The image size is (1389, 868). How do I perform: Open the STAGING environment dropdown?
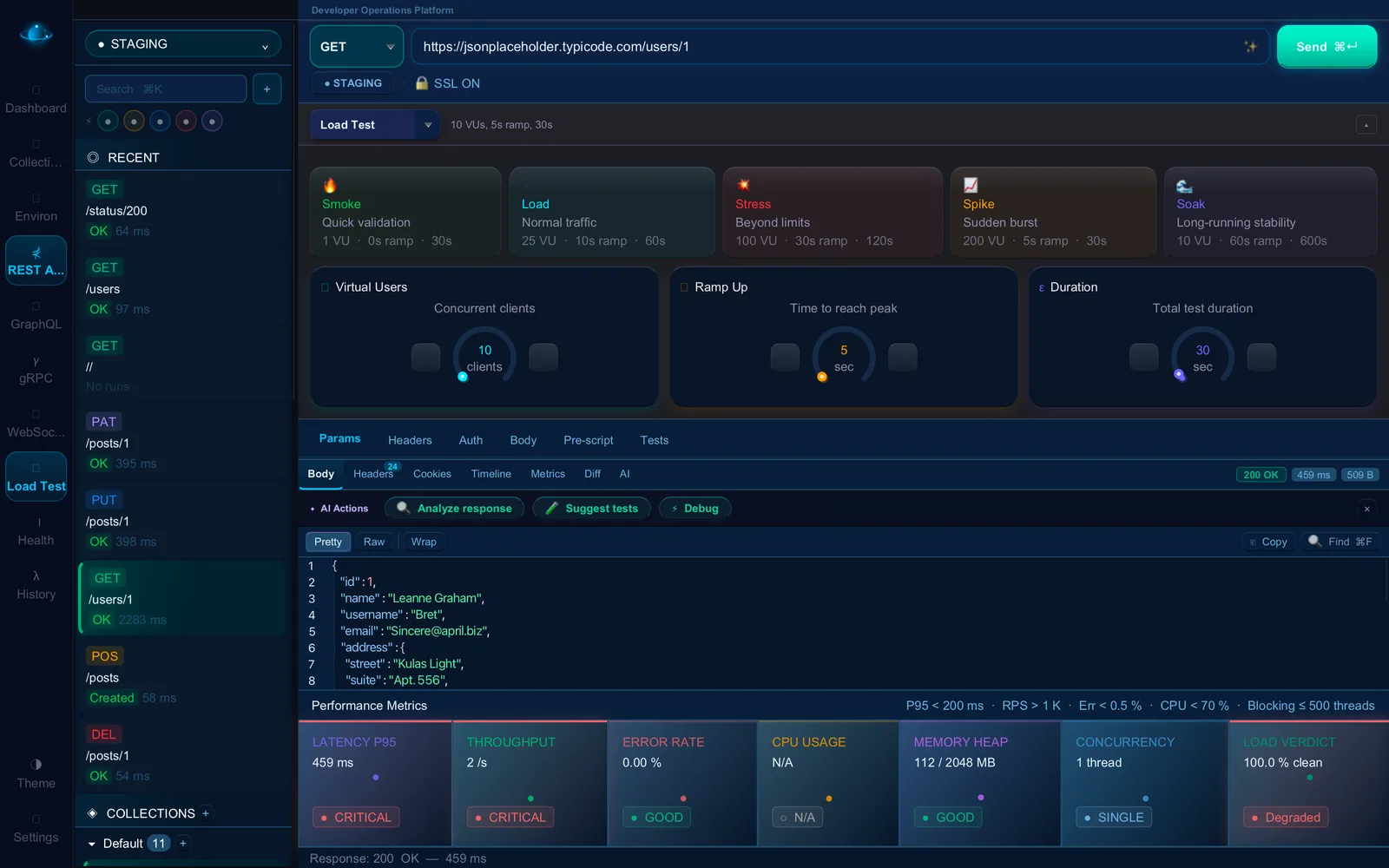click(x=183, y=44)
